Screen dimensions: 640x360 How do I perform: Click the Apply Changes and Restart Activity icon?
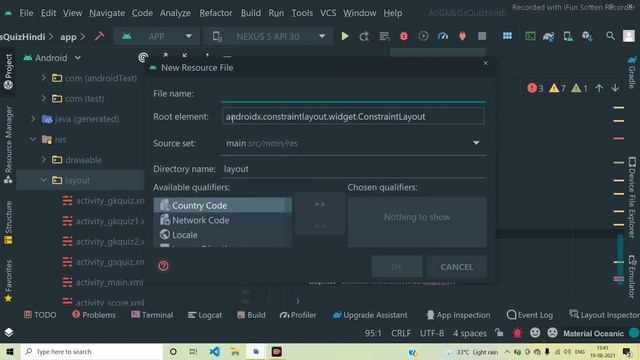[364, 36]
